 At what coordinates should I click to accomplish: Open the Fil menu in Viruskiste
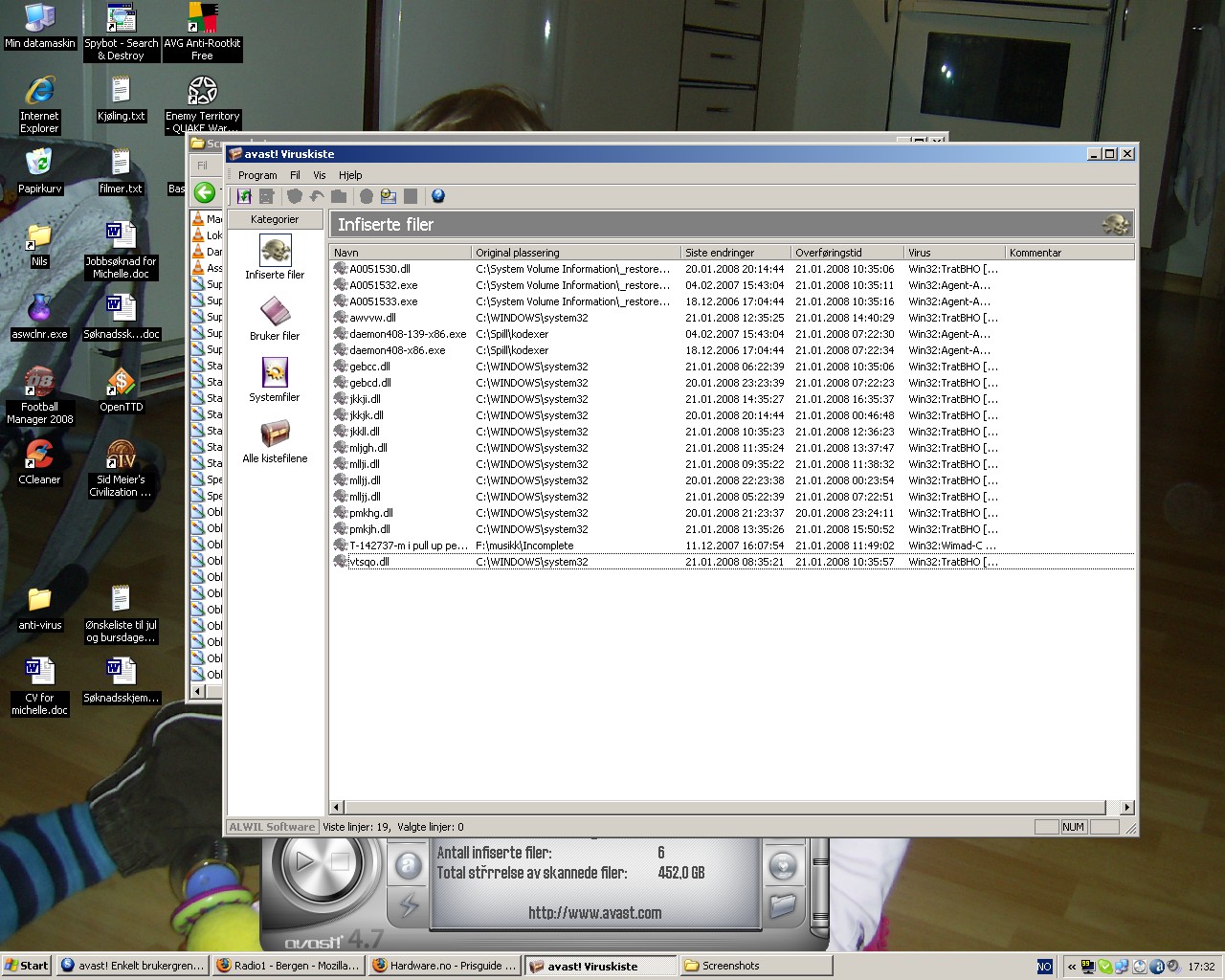coord(295,175)
